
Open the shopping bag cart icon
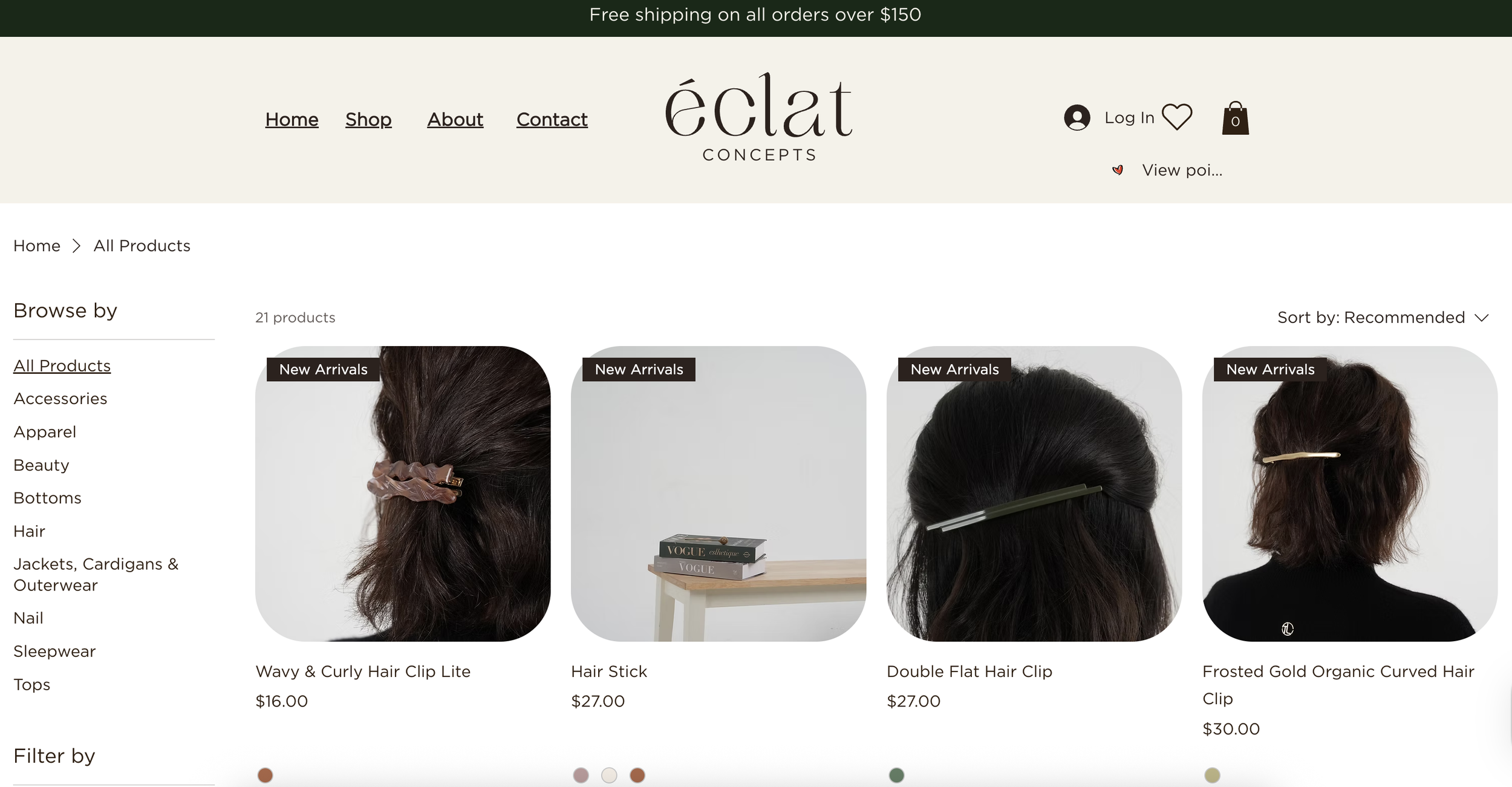1235,118
